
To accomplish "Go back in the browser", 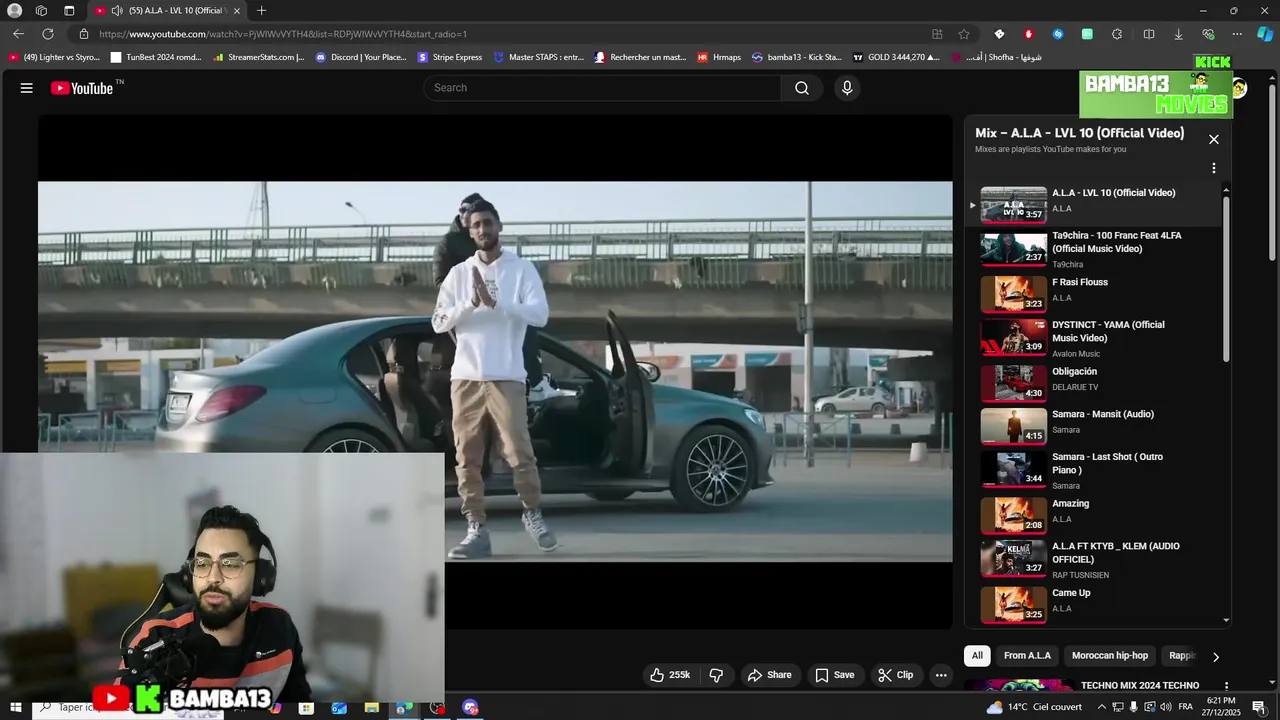I will click(x=18, y=34).
